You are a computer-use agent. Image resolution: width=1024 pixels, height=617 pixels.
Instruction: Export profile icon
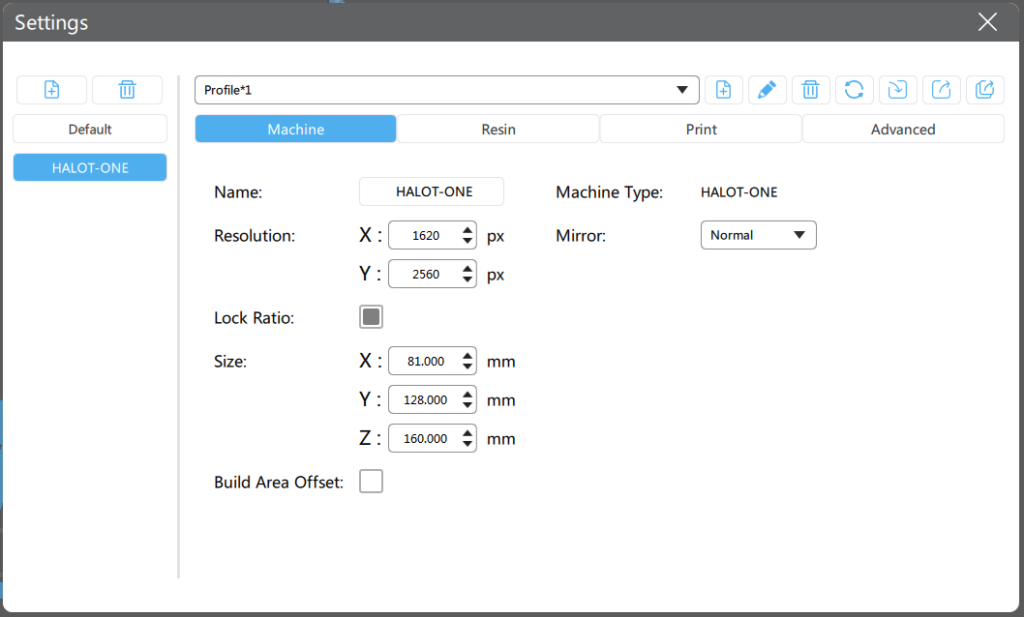click(941, 89)
